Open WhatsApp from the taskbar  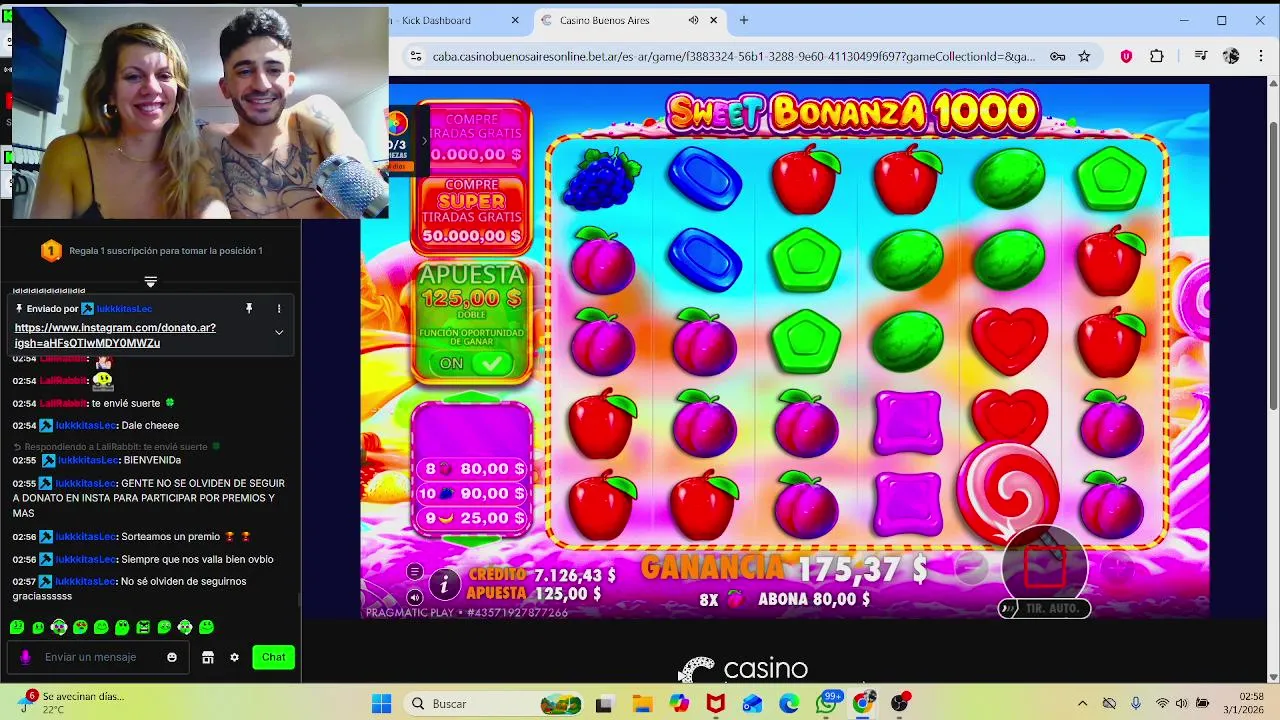(x=827, y=704)
